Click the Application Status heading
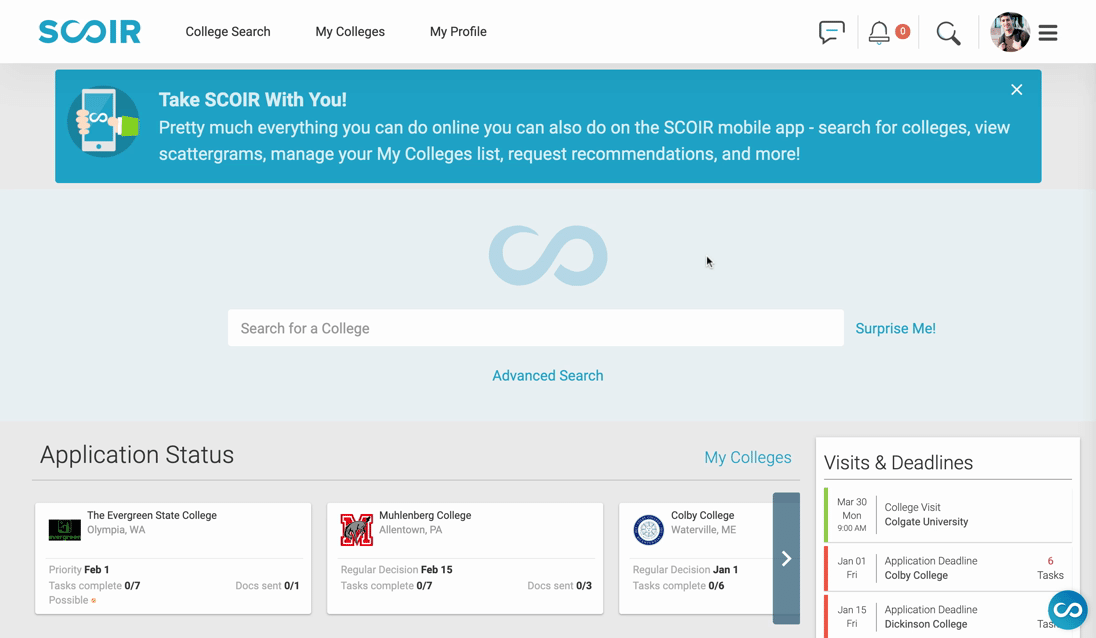The image size is (1096, 638). pos(137,455)
